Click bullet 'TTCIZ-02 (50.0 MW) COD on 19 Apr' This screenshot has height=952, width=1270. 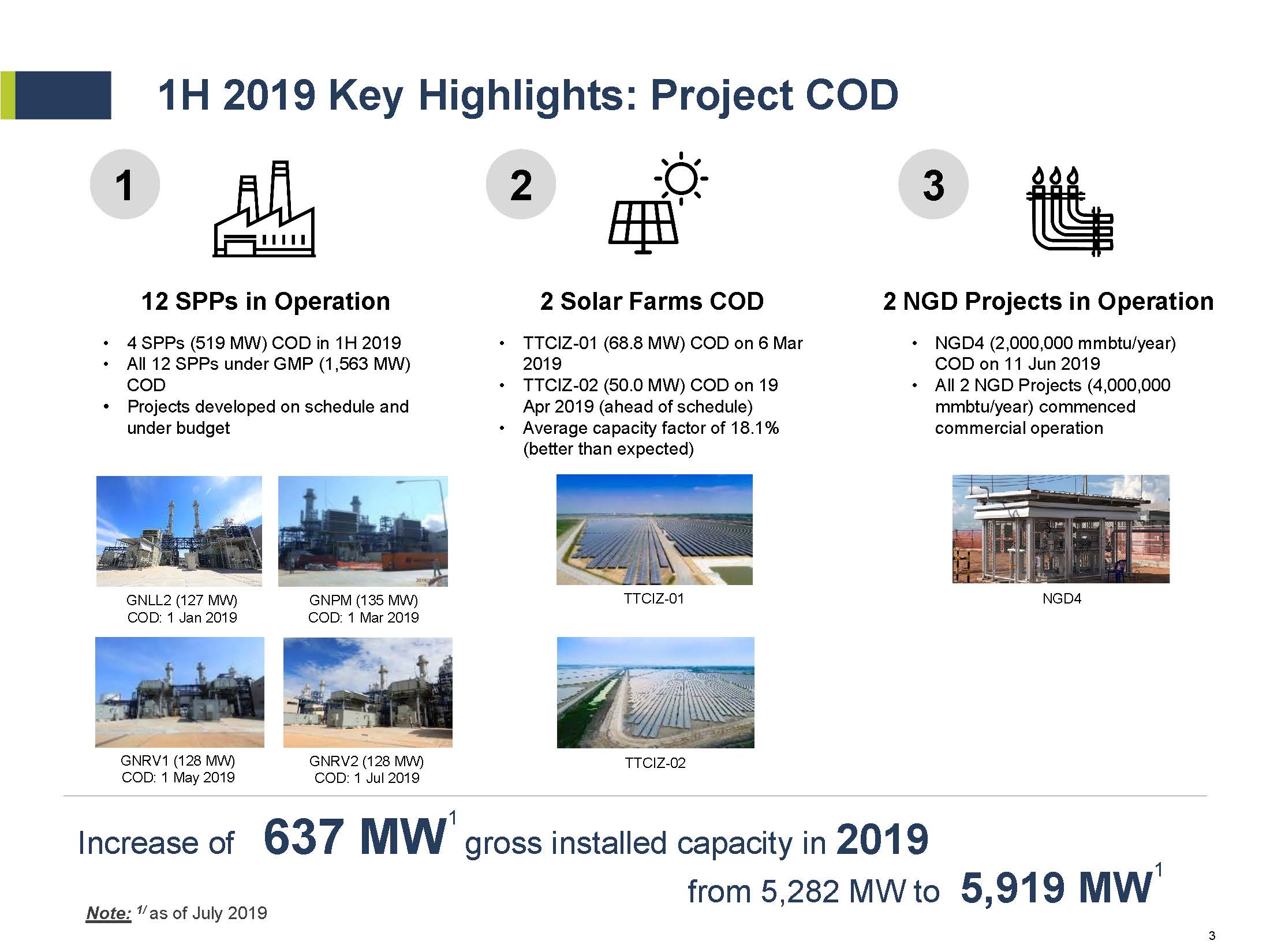pos(651,396)
